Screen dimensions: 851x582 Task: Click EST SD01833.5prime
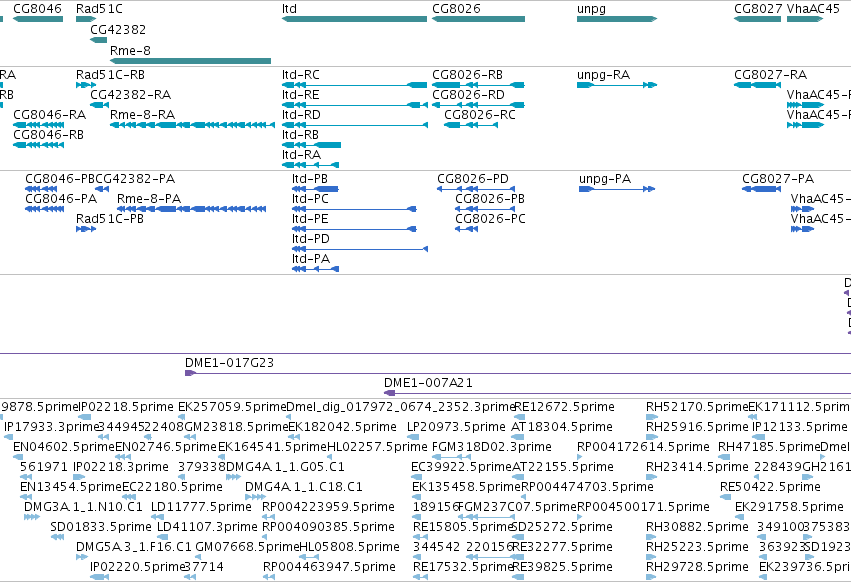coord(101,527)
